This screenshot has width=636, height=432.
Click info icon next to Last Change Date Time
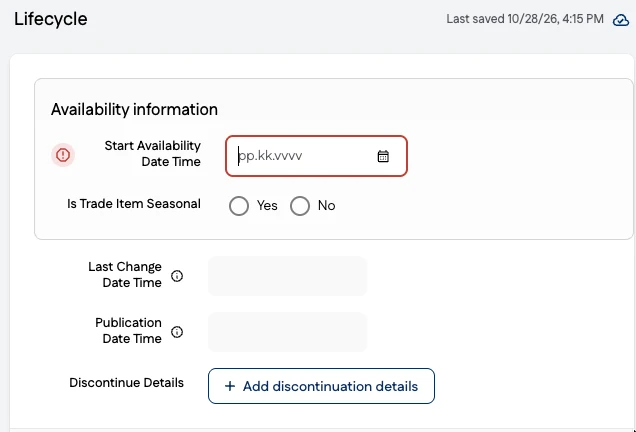click(x=177, y=276)
